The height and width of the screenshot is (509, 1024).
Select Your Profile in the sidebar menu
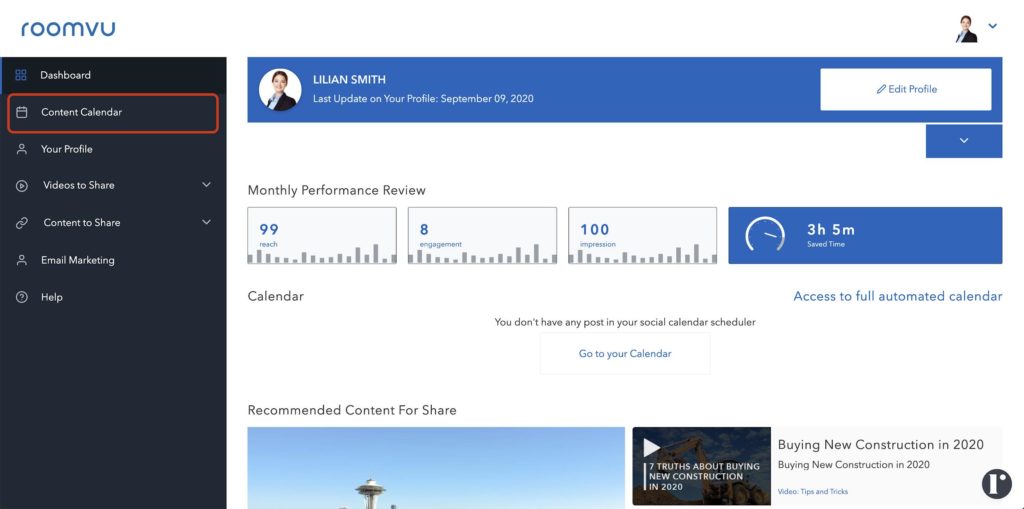click(67, 149)
